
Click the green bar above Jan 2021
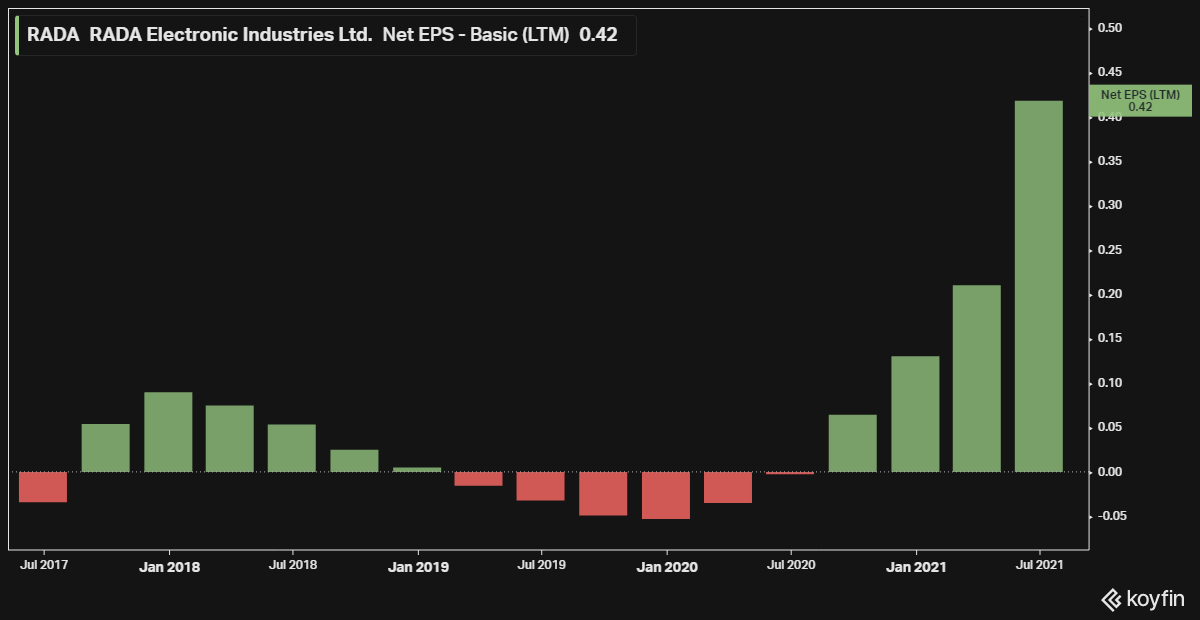tap(915, 414)
